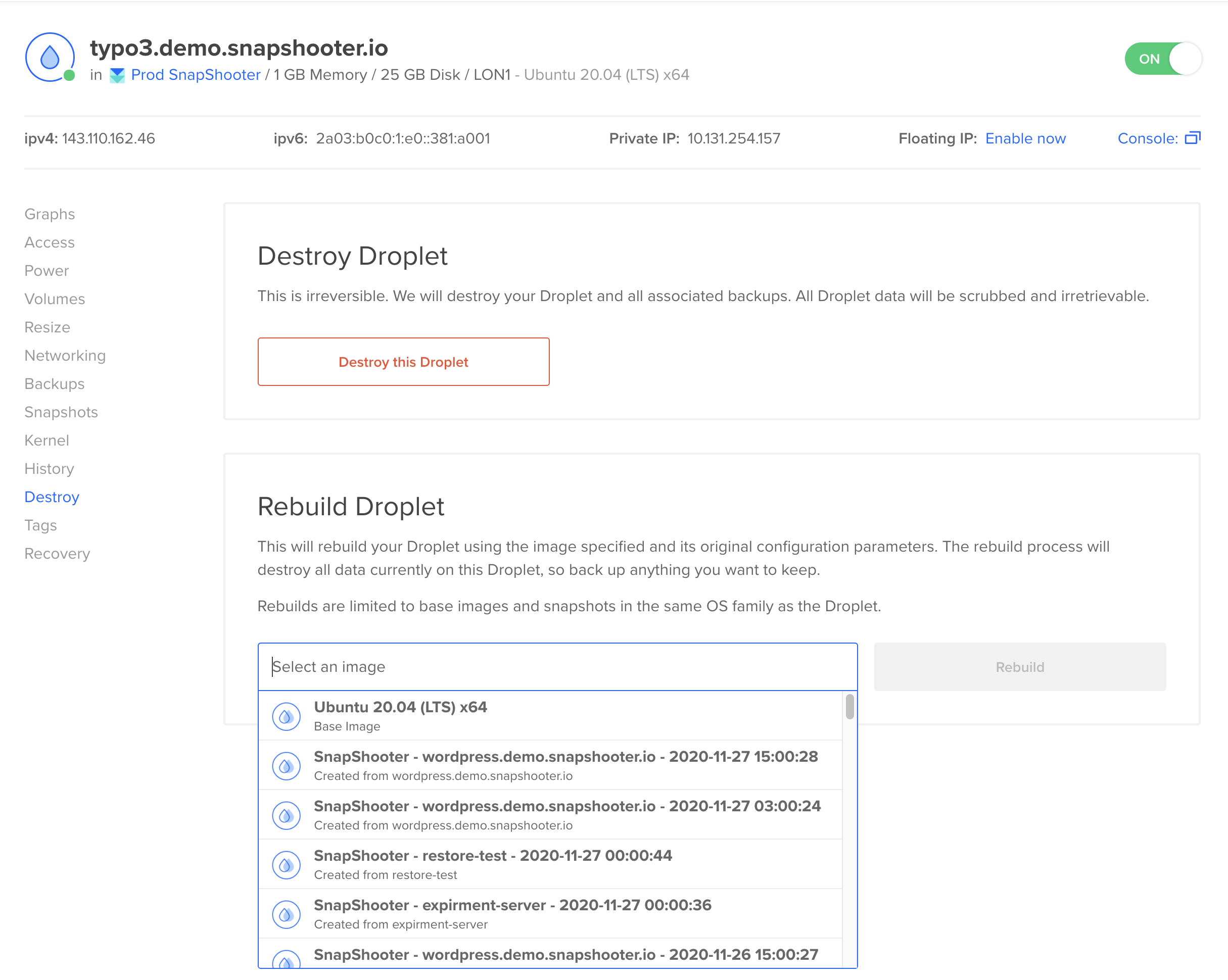Viewport: 1228px width, 980px height.
Task: Switch to the Networking sidebar section
Action: coord(65,355)
